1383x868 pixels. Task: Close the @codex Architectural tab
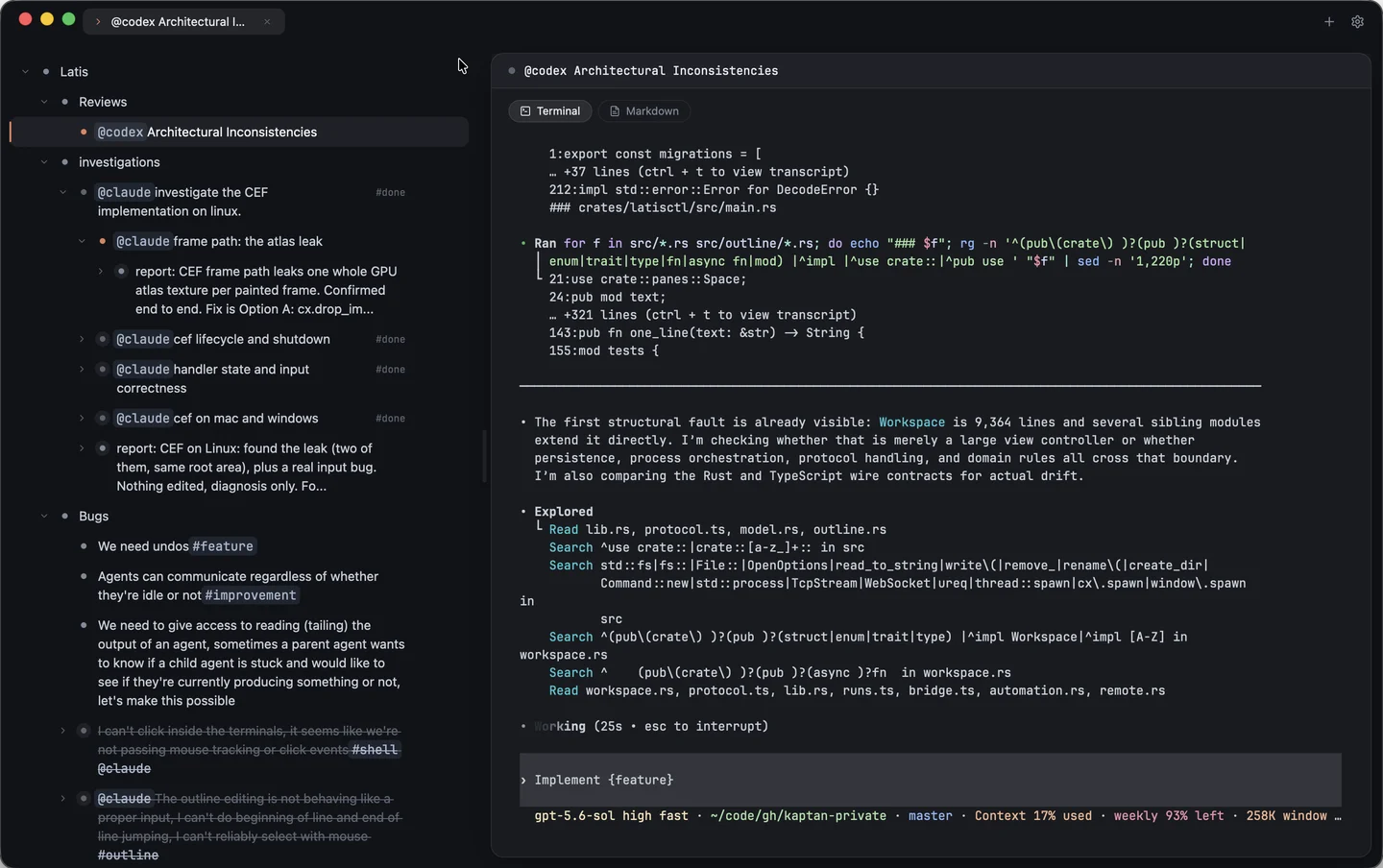click(267, 21)
